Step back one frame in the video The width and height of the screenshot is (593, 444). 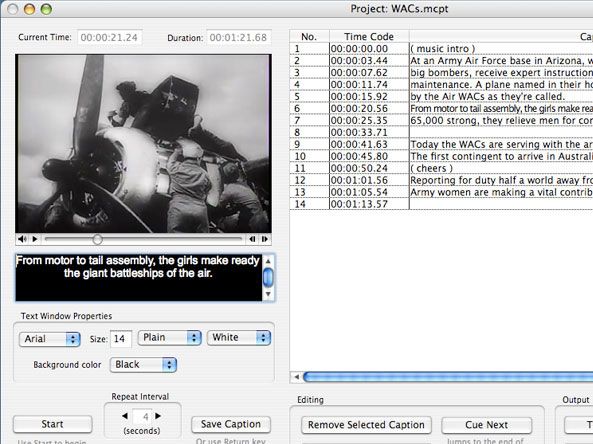tap(252, 239)
